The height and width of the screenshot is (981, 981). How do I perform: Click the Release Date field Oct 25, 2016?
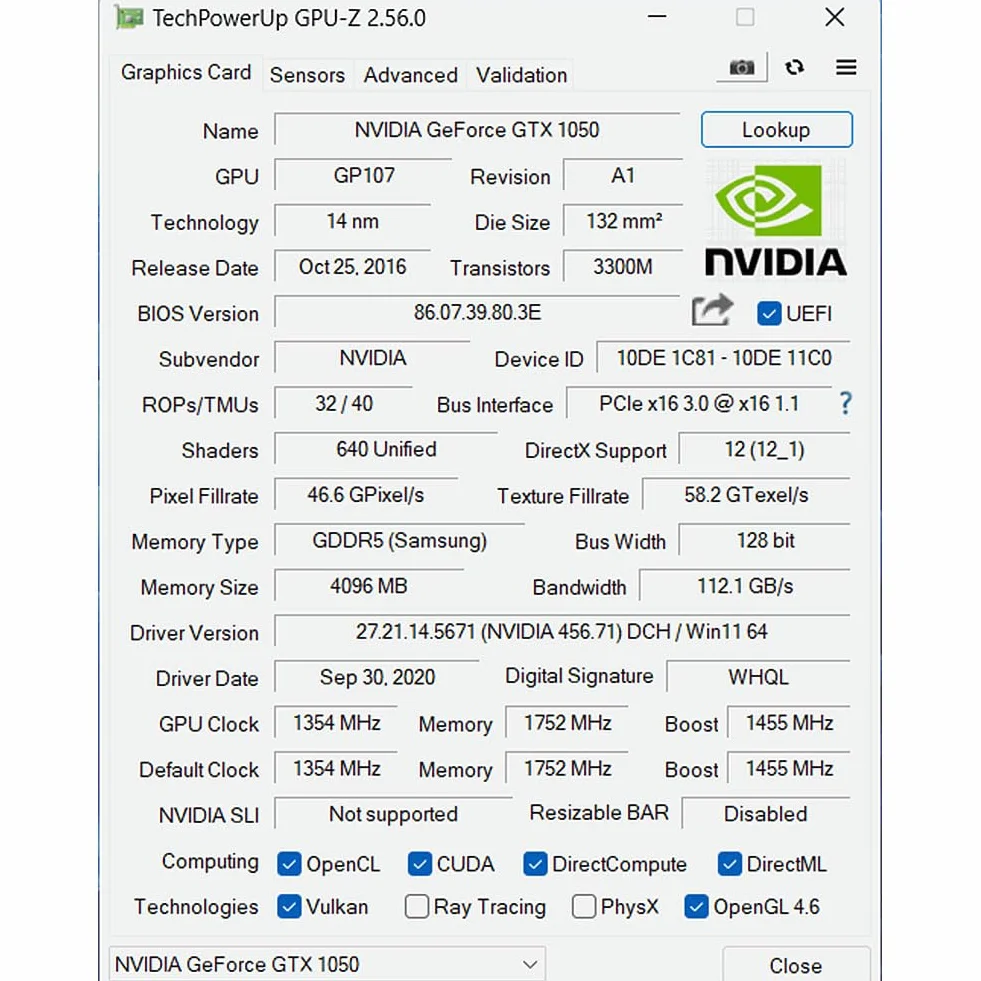point(352,267)
